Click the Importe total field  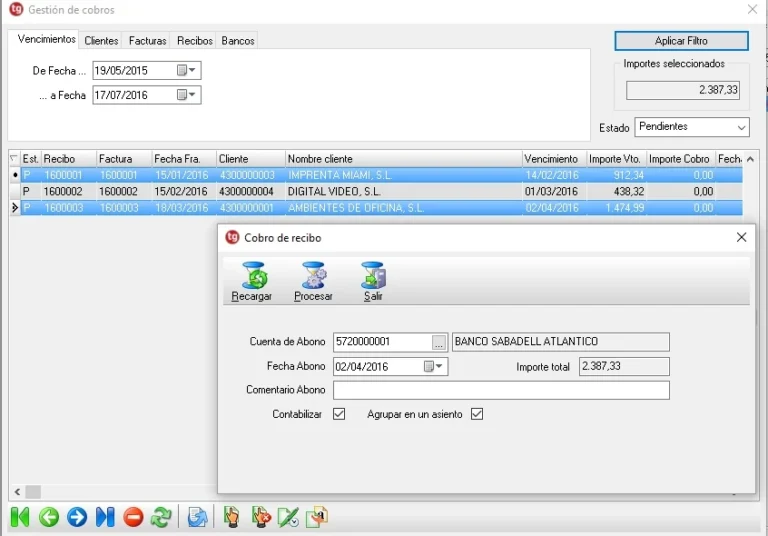coord(624,366)
